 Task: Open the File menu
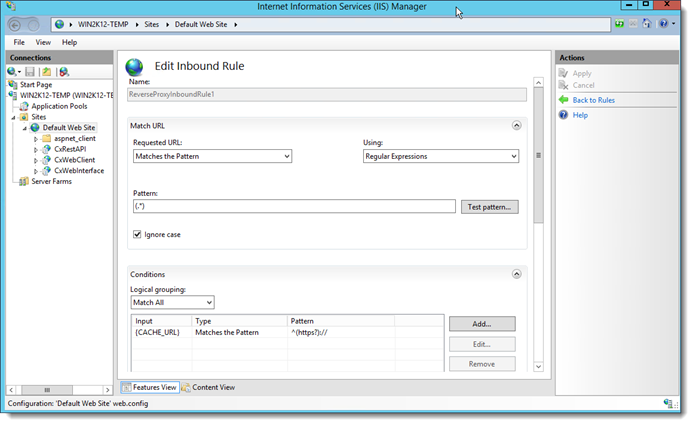pos(19,42)
